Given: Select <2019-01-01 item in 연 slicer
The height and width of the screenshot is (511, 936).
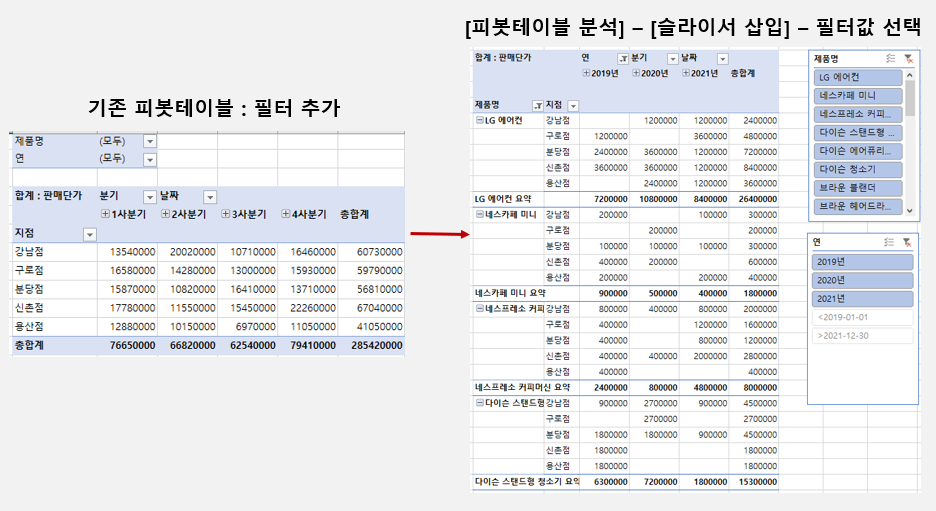Looking at the screenshot, I should (x=863, y=317).
